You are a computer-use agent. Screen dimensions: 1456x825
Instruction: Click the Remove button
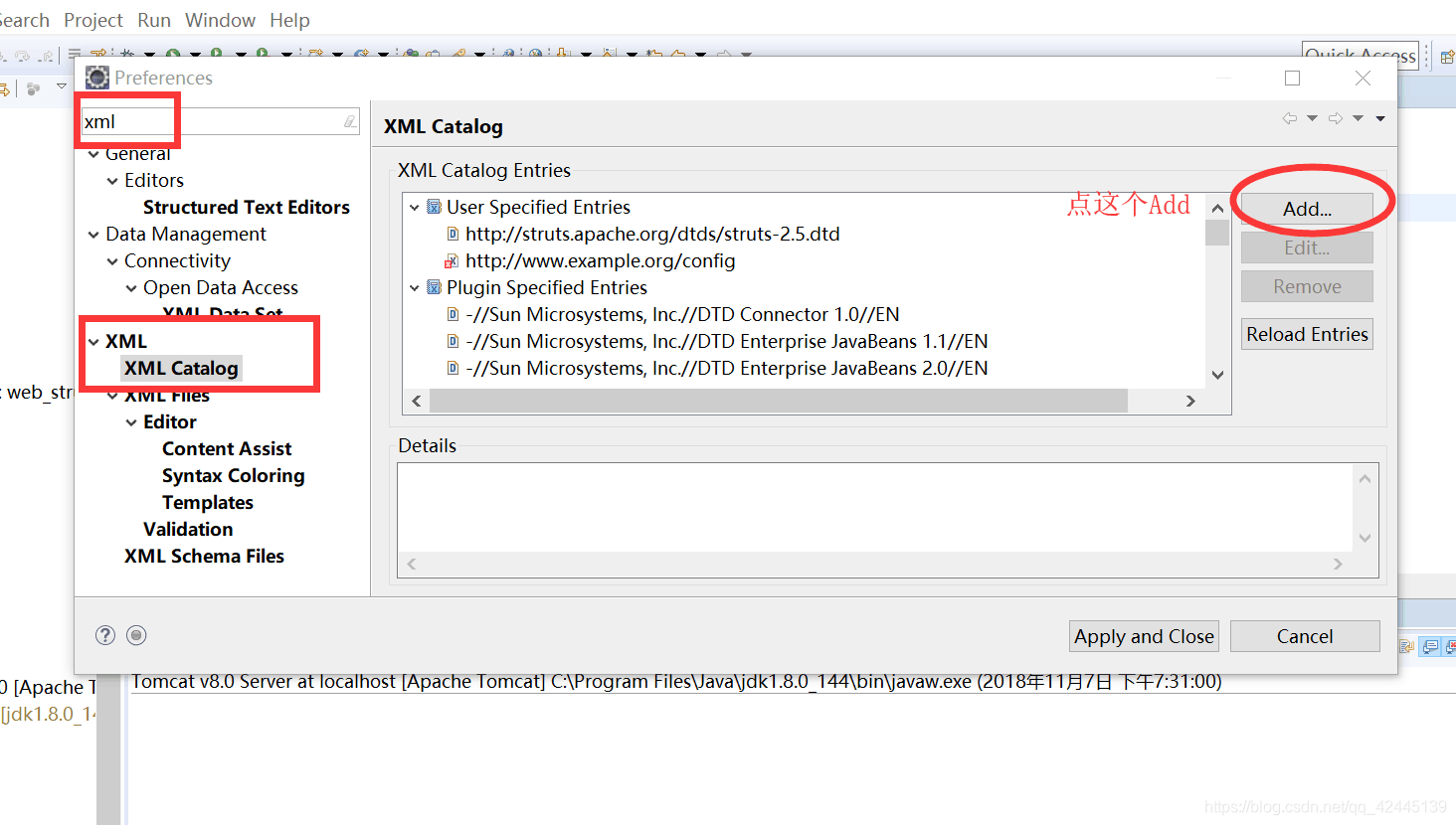point(1307,286)
